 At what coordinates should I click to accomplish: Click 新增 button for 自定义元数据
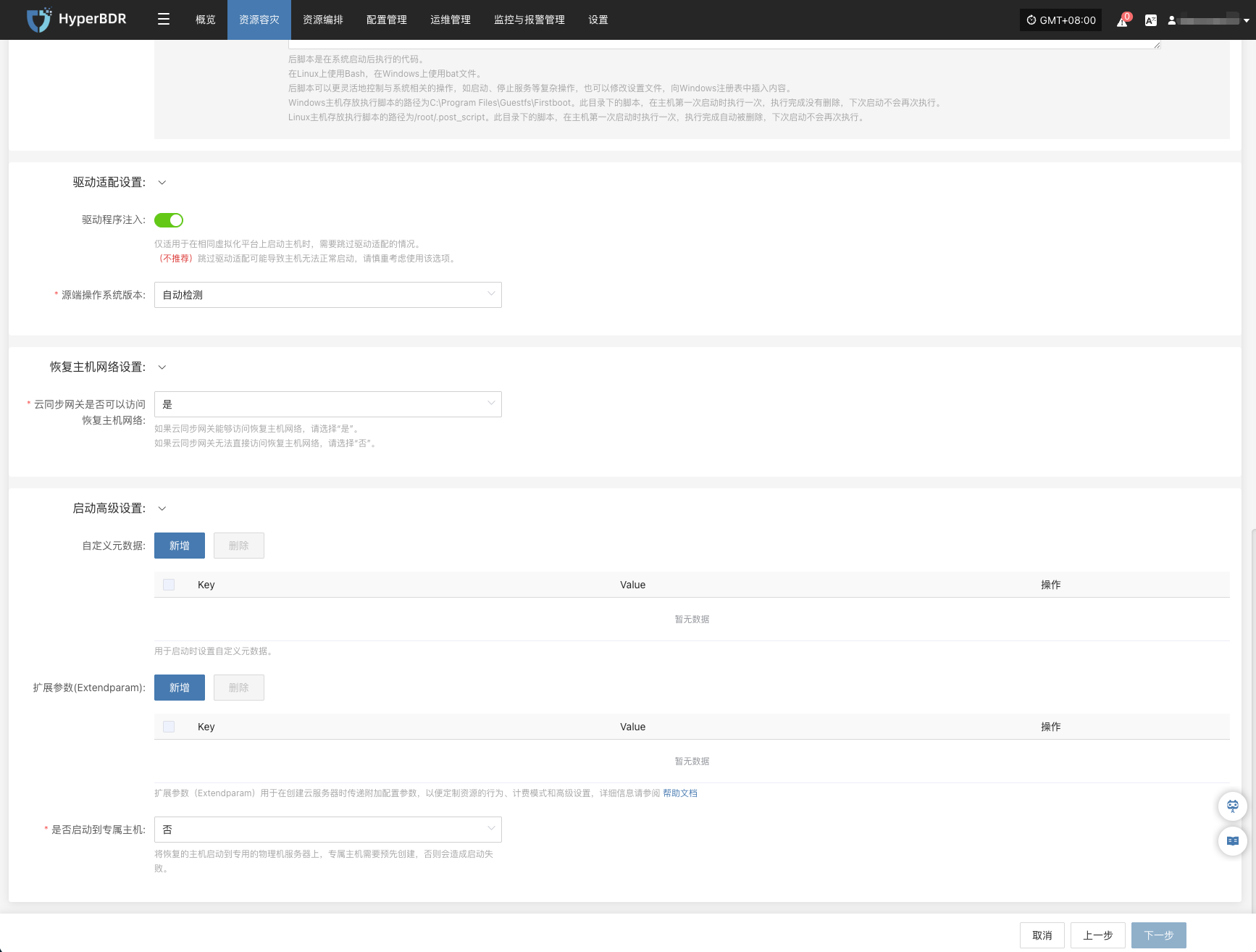(x=180, y=546)
